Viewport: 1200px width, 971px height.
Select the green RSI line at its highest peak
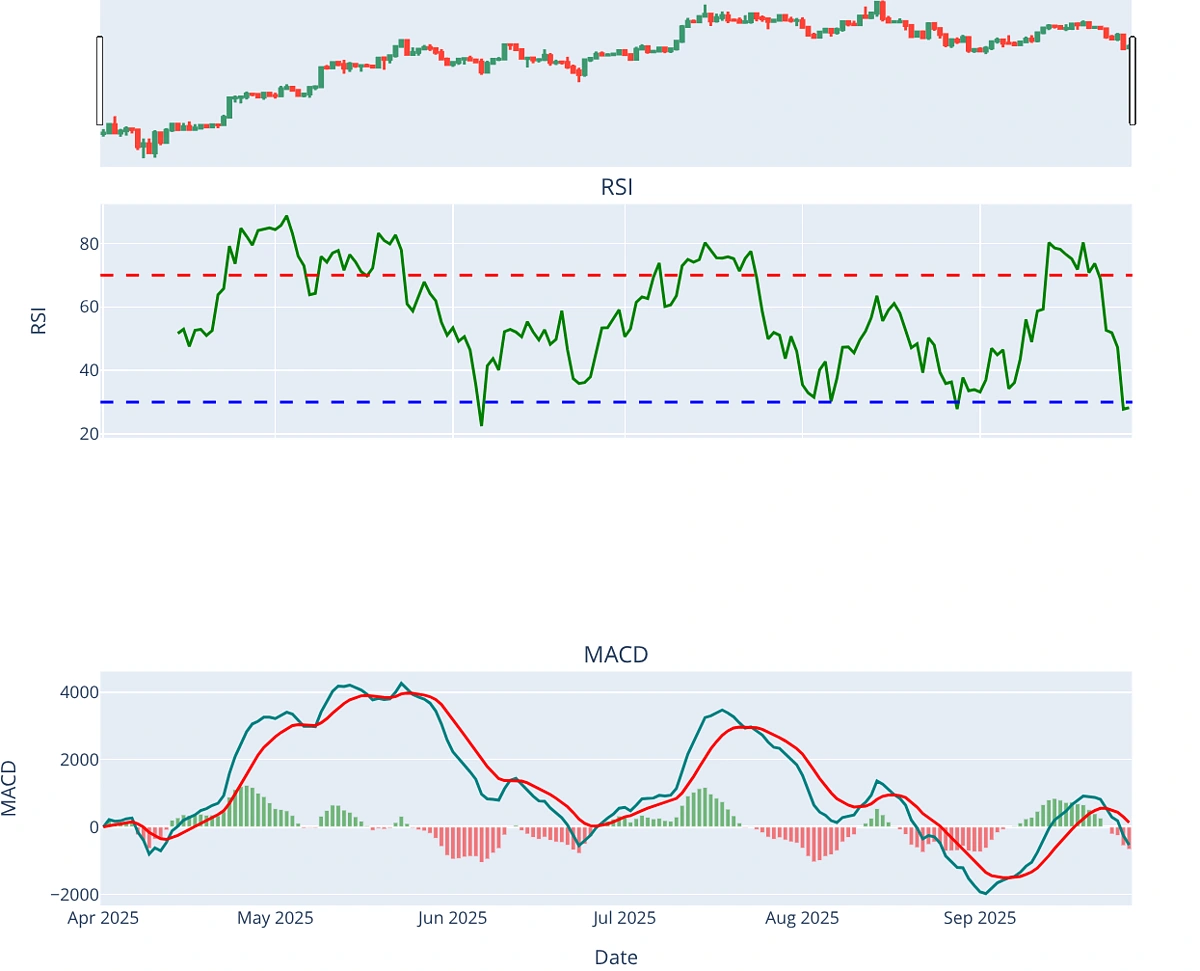[287, 215]
